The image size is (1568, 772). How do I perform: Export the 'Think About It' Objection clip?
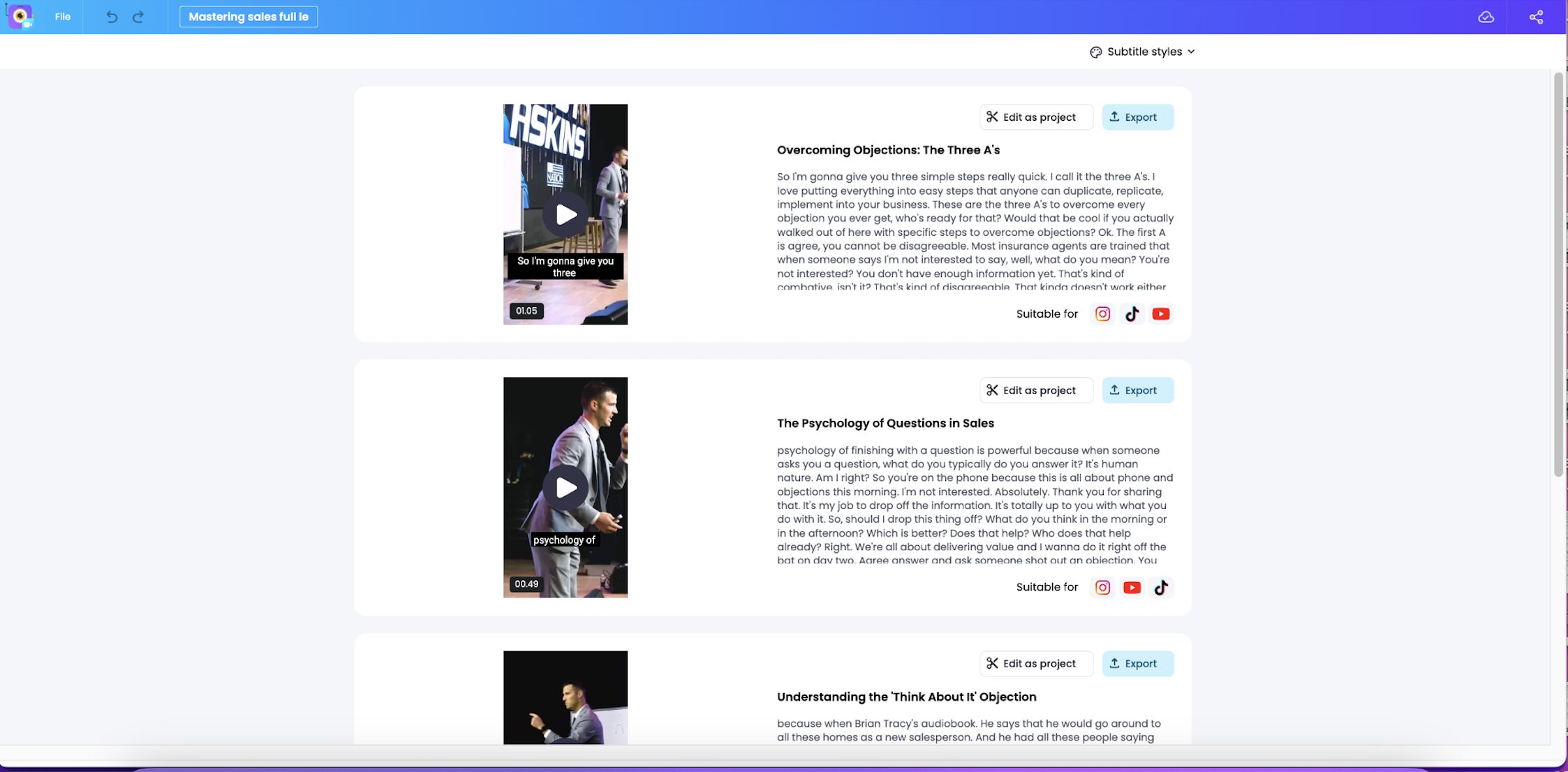tap(1138, 664)
